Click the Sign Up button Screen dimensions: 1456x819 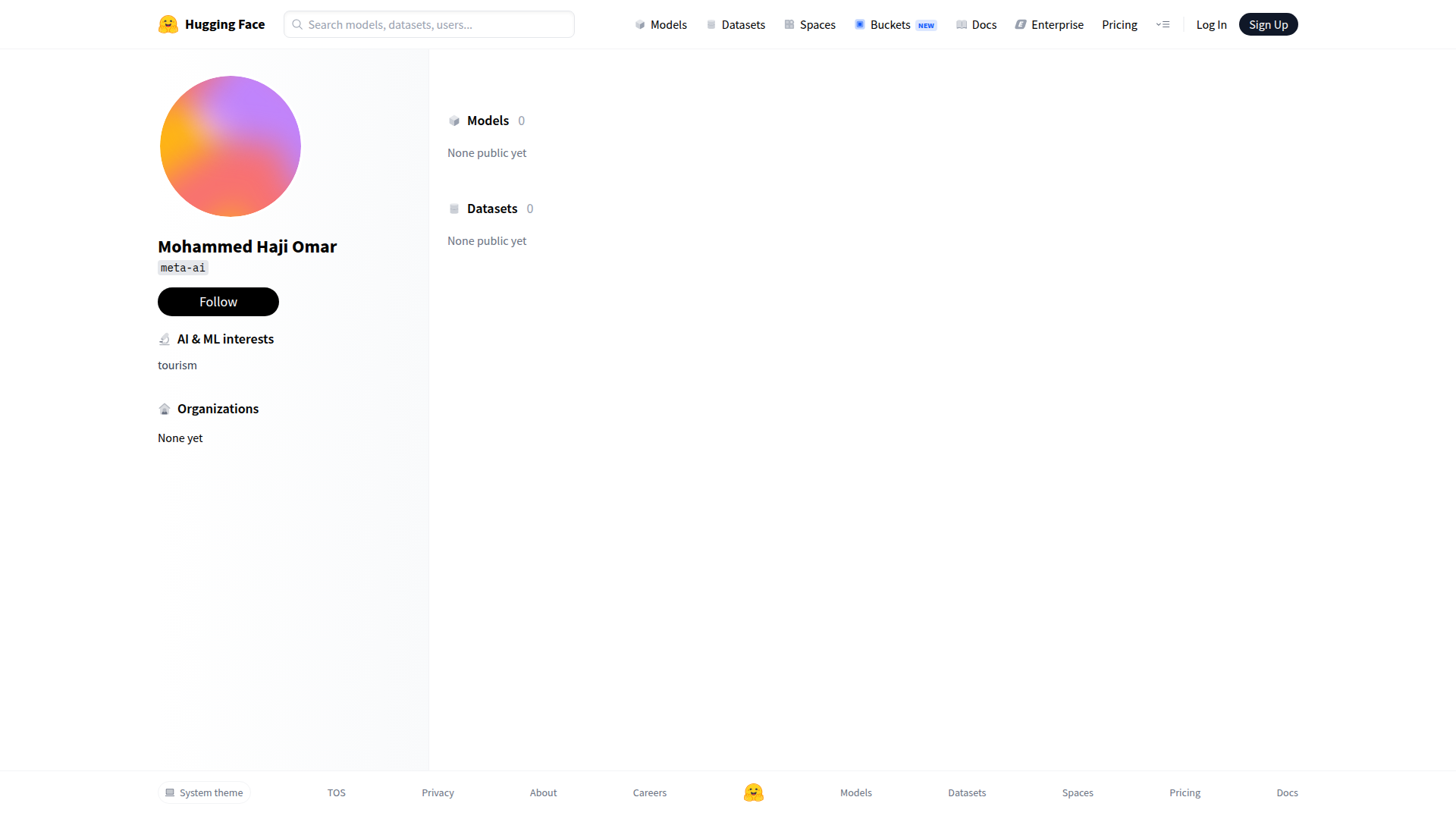(1269, 25)
